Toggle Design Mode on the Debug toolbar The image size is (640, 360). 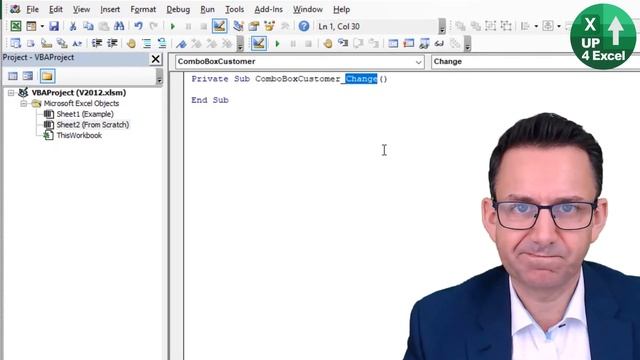[259, 43]
